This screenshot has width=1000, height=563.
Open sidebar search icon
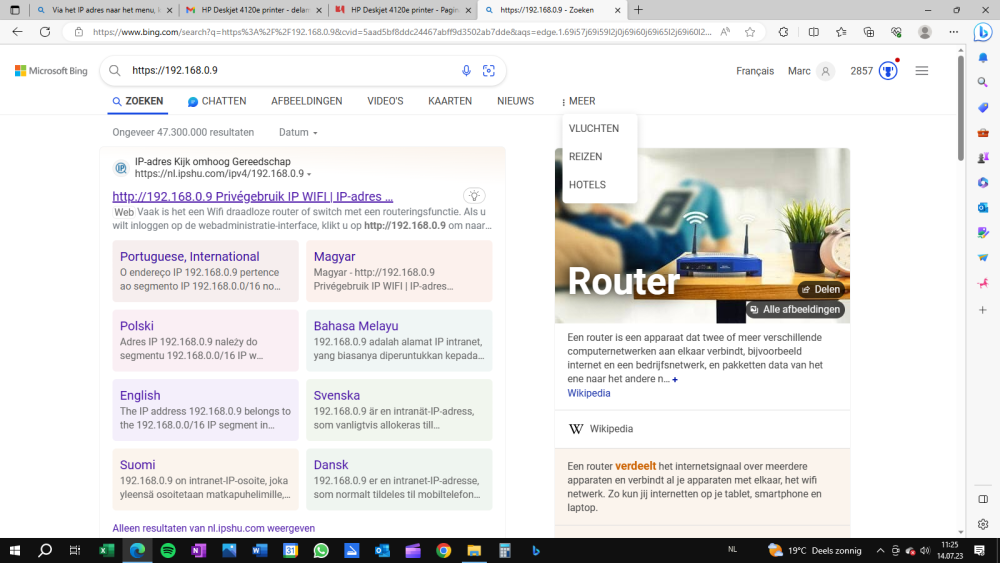pos(983,82)
